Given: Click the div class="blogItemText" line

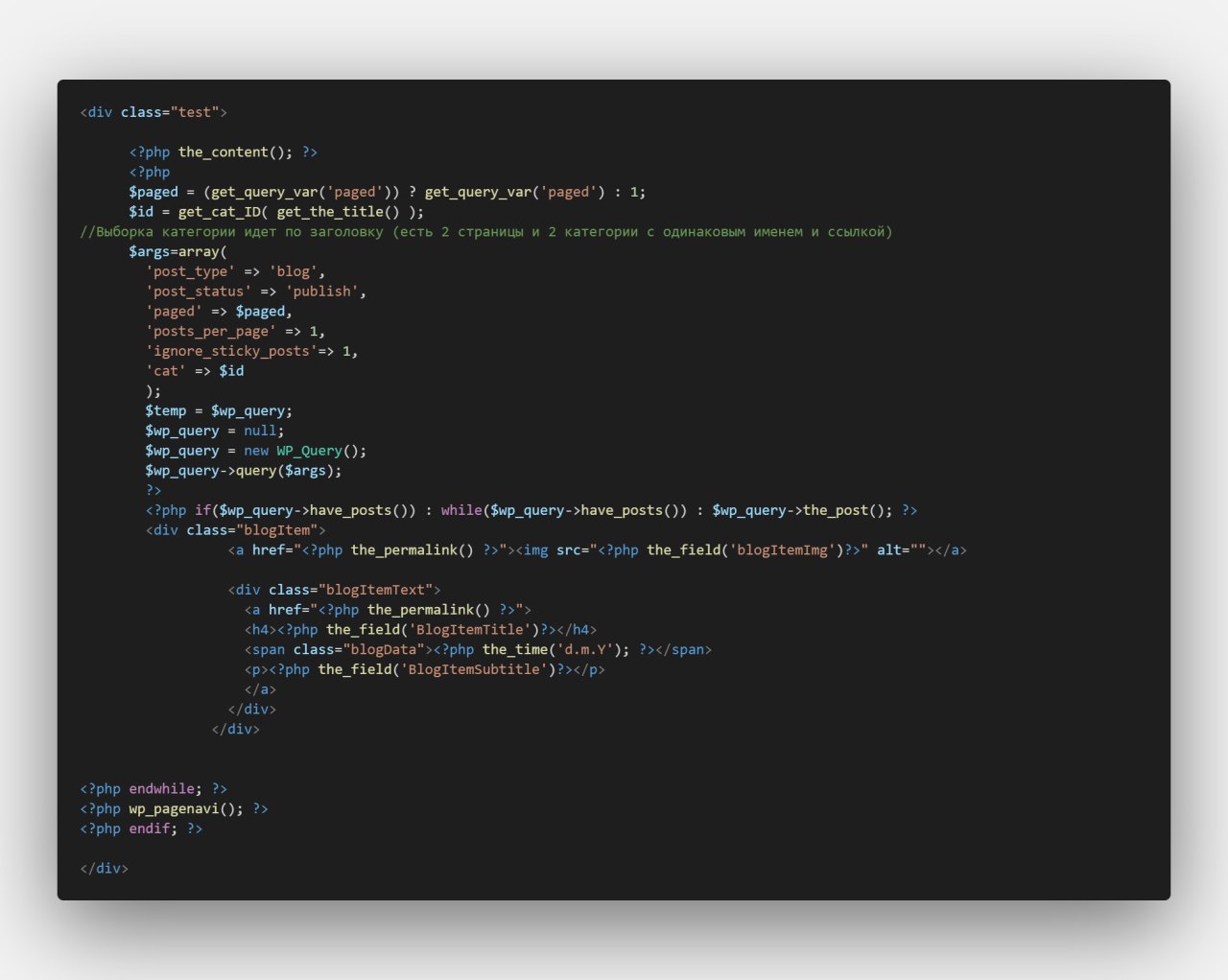Looking at the screenshot, I should [335, 590].
